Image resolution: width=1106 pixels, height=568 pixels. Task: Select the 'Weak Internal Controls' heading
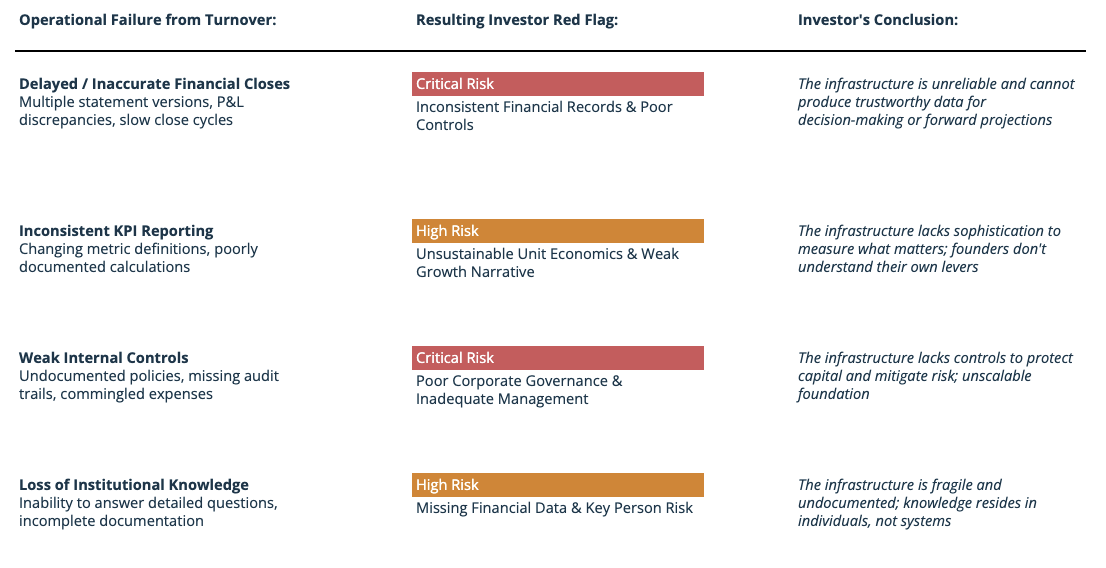104,358
